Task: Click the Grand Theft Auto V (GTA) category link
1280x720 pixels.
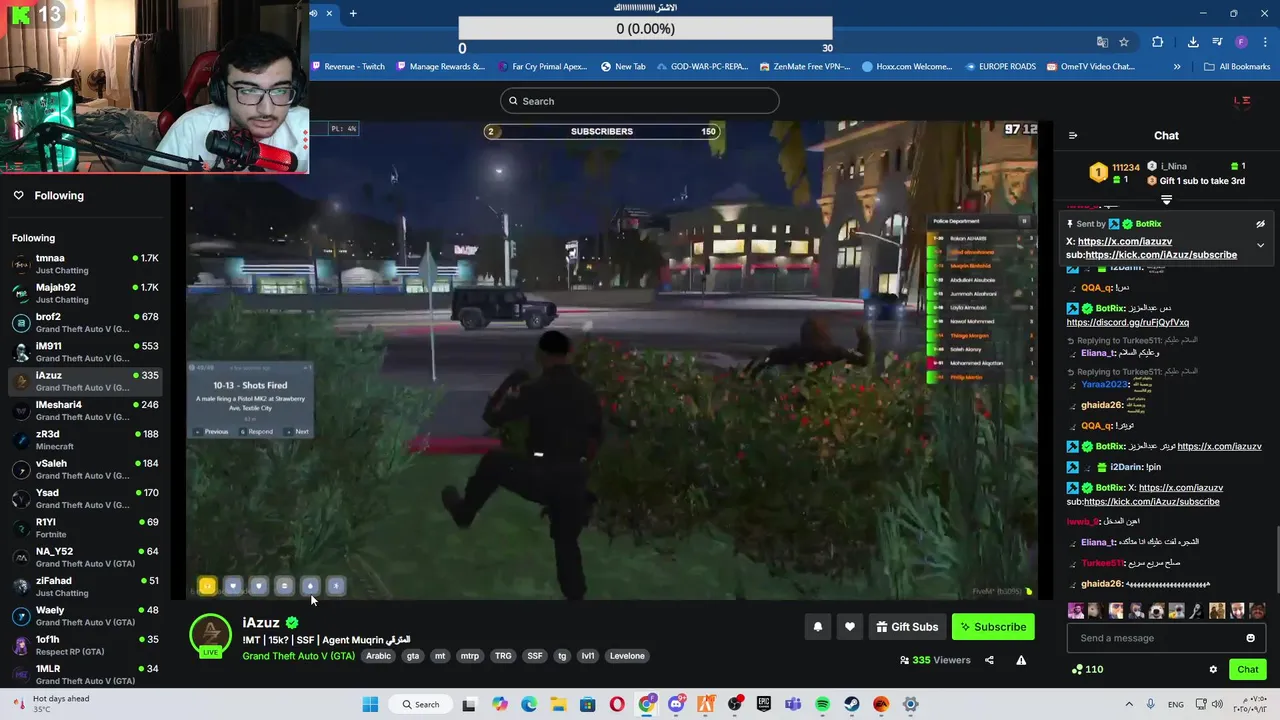Action: (298, 656)
